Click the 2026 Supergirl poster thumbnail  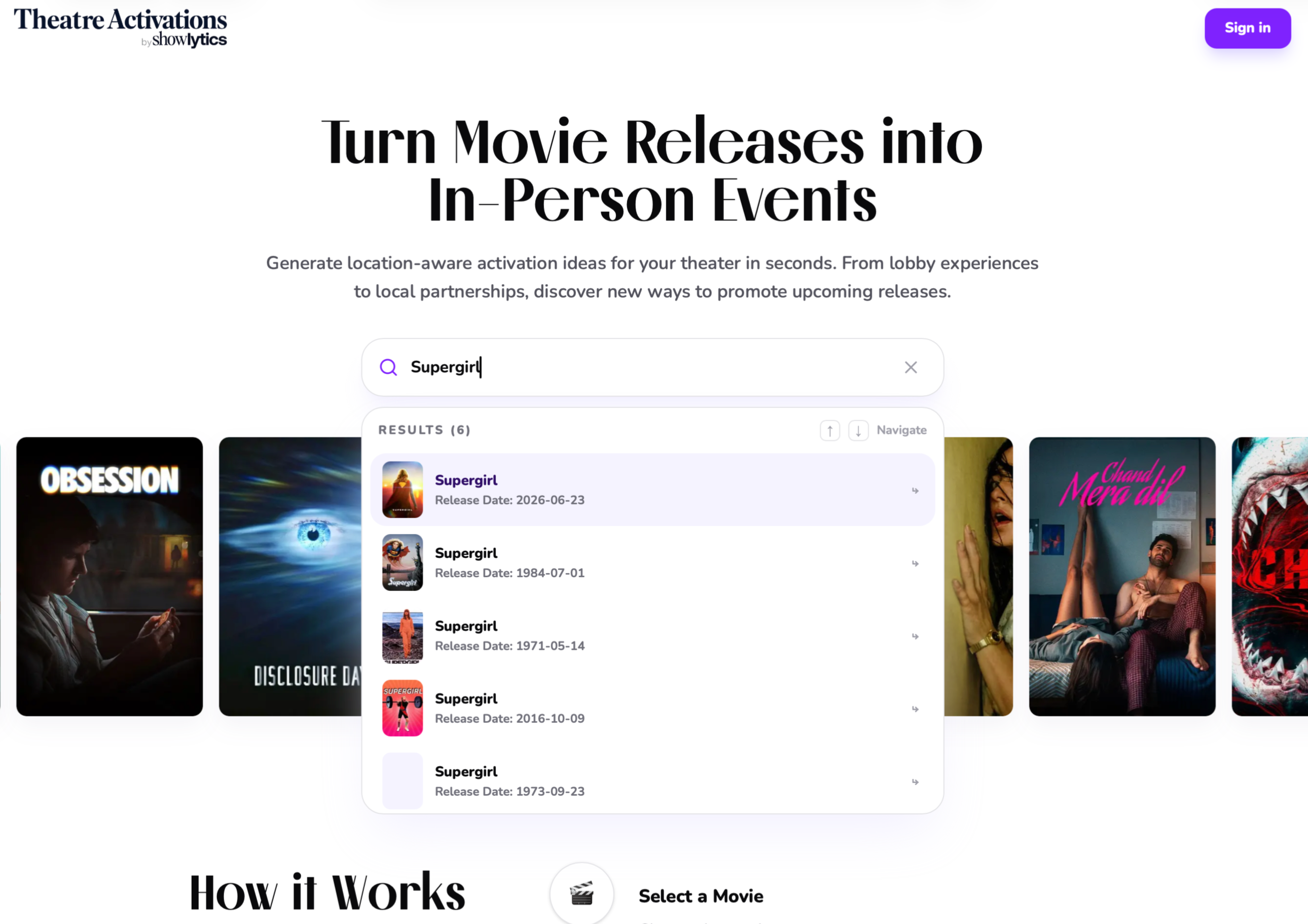(402, 489)
